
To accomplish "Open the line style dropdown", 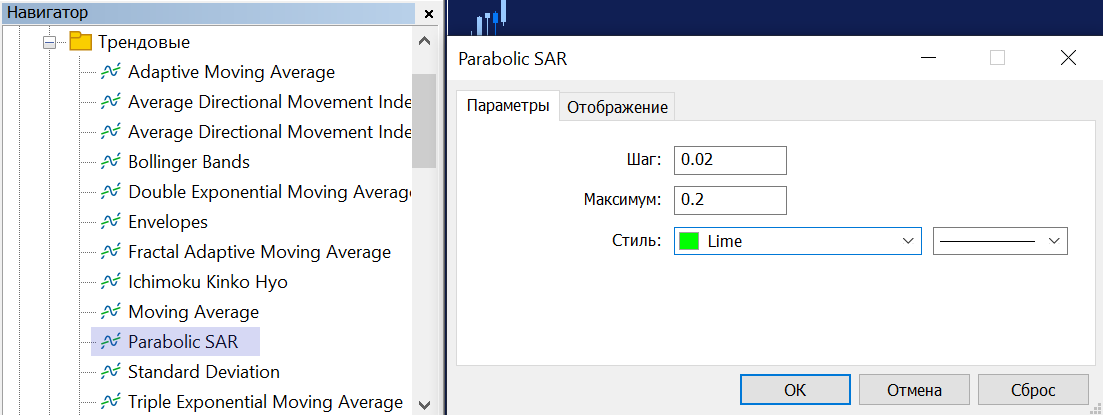I will [1000, 241].
